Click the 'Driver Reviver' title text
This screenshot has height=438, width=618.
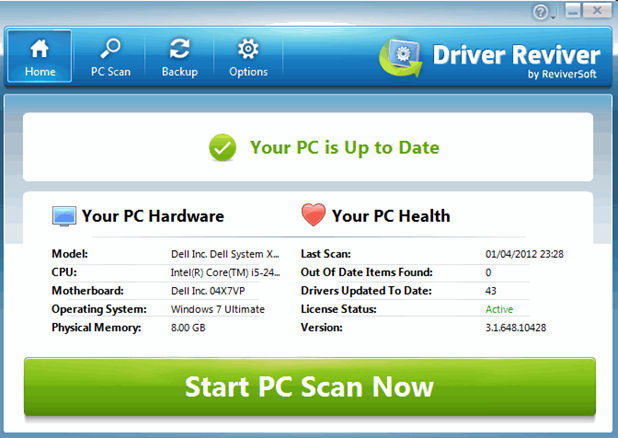pyautogui.click(x=516, y=54)
